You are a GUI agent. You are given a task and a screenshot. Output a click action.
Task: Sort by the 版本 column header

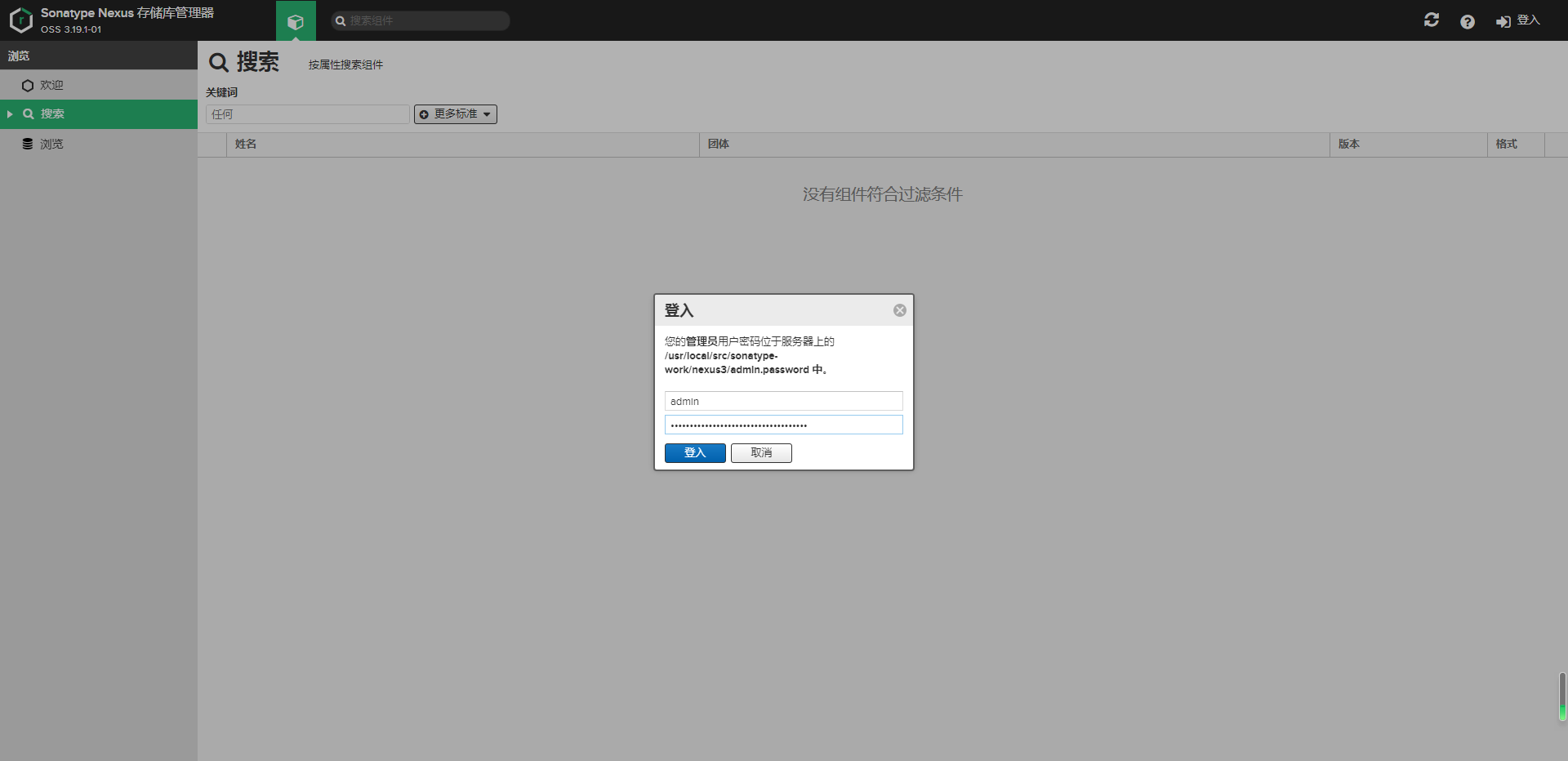(1408, 144)
